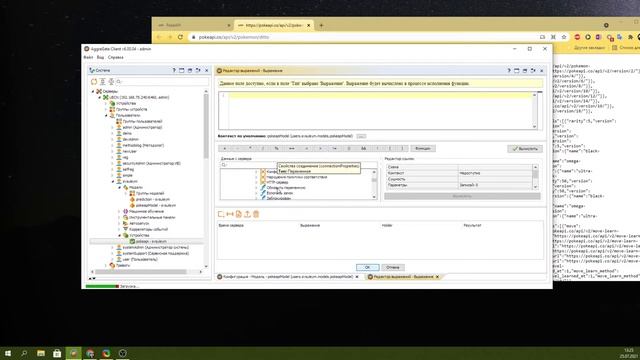The image size is (640, 360).
Task: Expand the Группы устройств node
Action: (106, 109)
